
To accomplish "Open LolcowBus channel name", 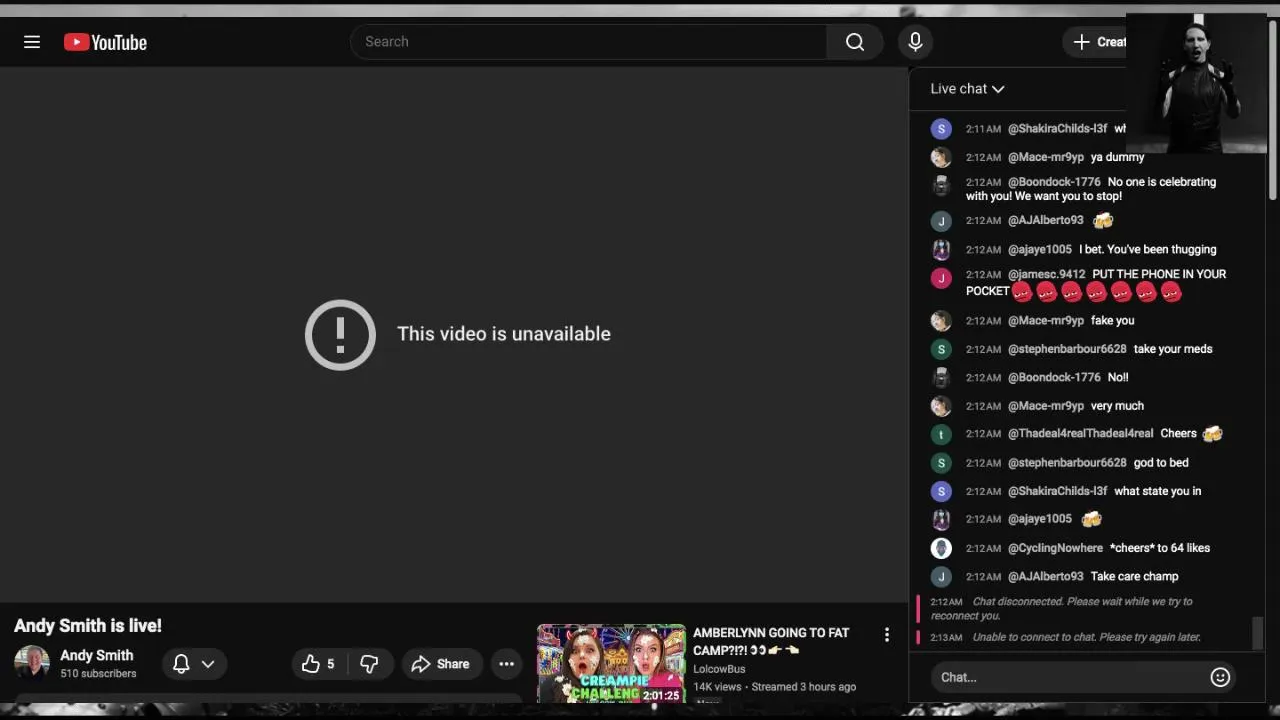I will [719, 669].
